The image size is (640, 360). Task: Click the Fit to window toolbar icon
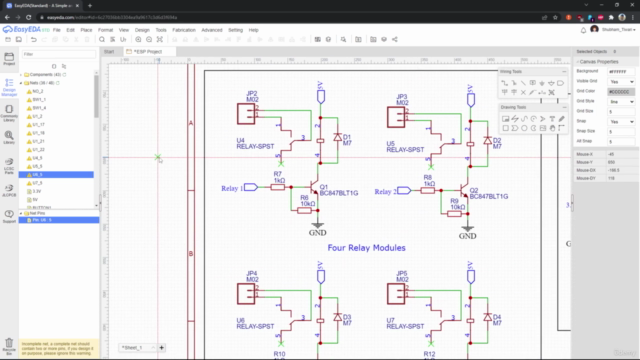(160, 40)
